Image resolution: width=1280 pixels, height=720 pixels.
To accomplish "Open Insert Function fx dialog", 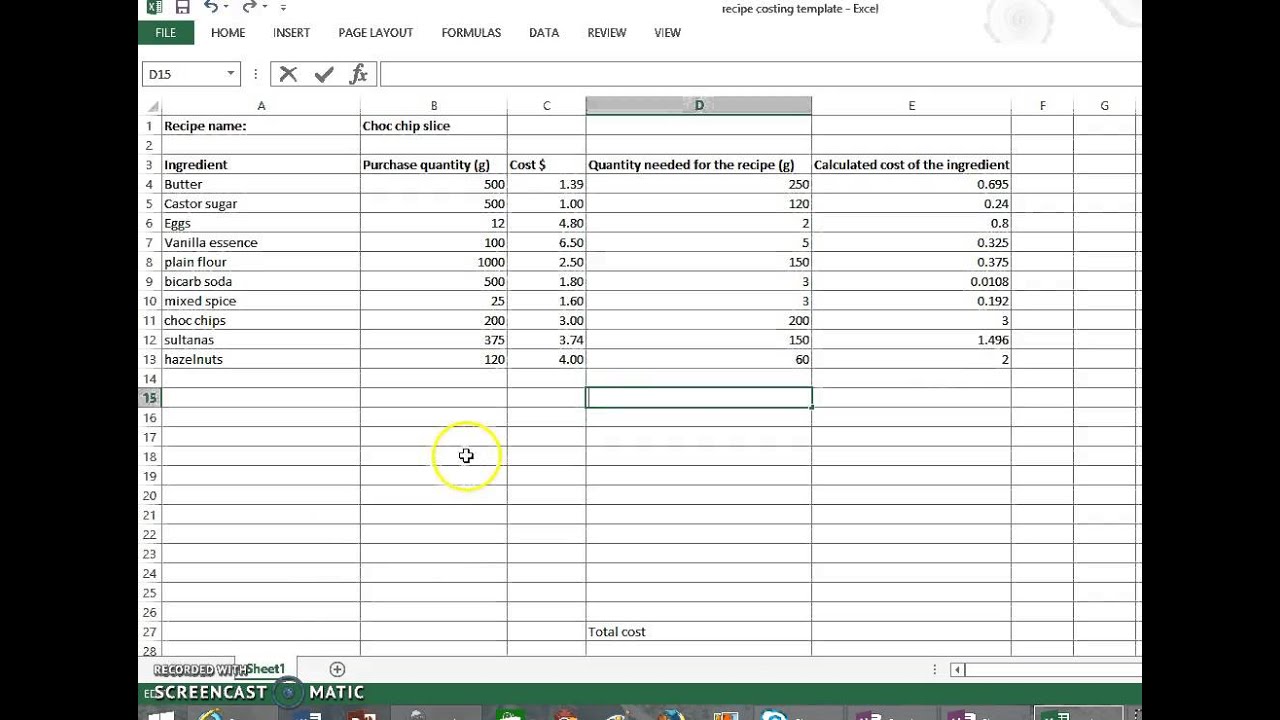I will (x=358, y=74).
